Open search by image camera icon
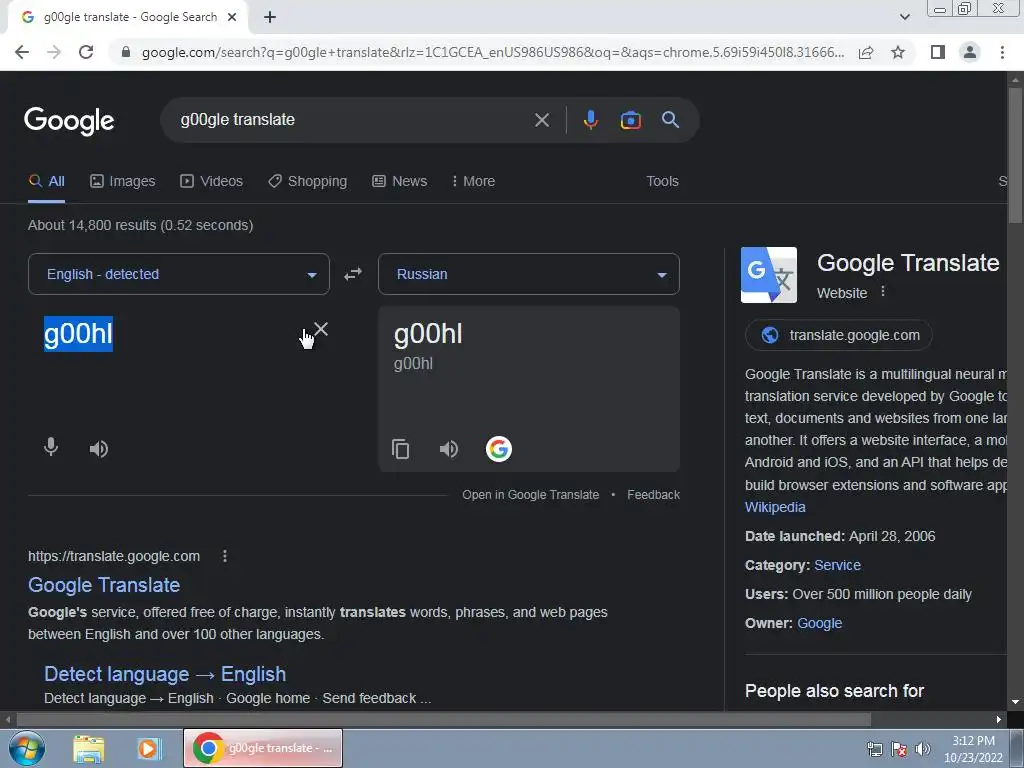This screenshot has height=768, width=1024. click(x=630, y=120)
